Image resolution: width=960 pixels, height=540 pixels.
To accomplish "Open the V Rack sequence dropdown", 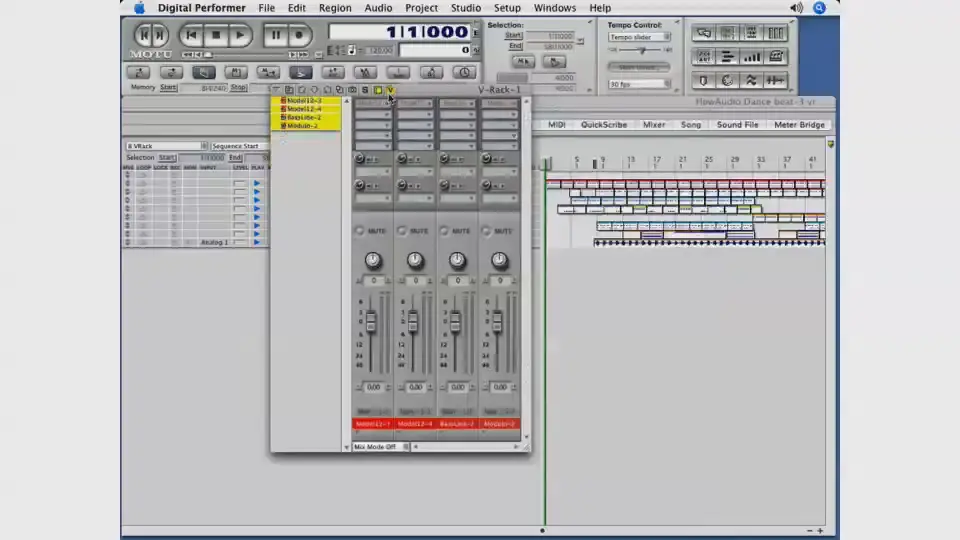I will coord(167,146).
